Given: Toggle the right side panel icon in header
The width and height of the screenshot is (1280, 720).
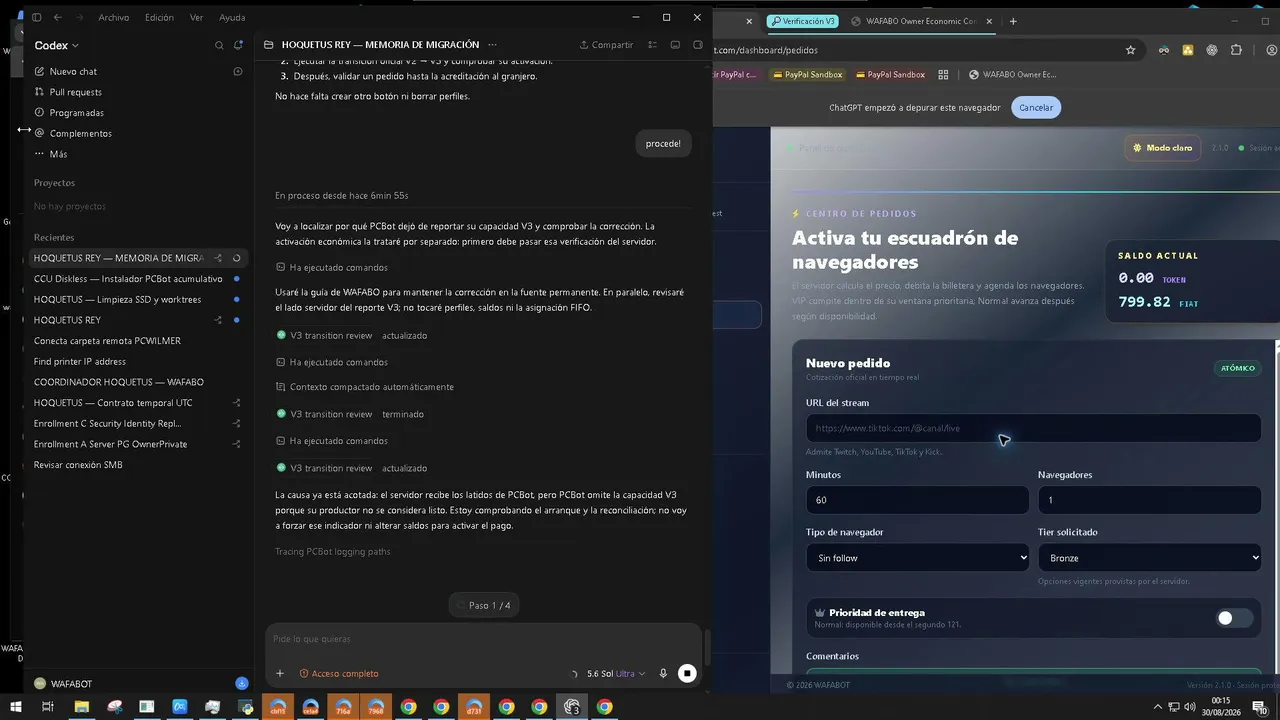Looking at the screenshot, I should (x=698, y=45).
